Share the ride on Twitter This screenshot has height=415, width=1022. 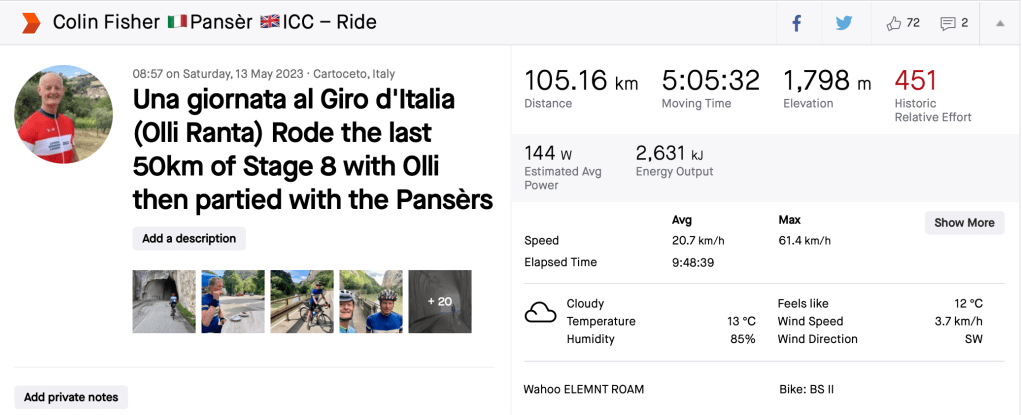844,23
